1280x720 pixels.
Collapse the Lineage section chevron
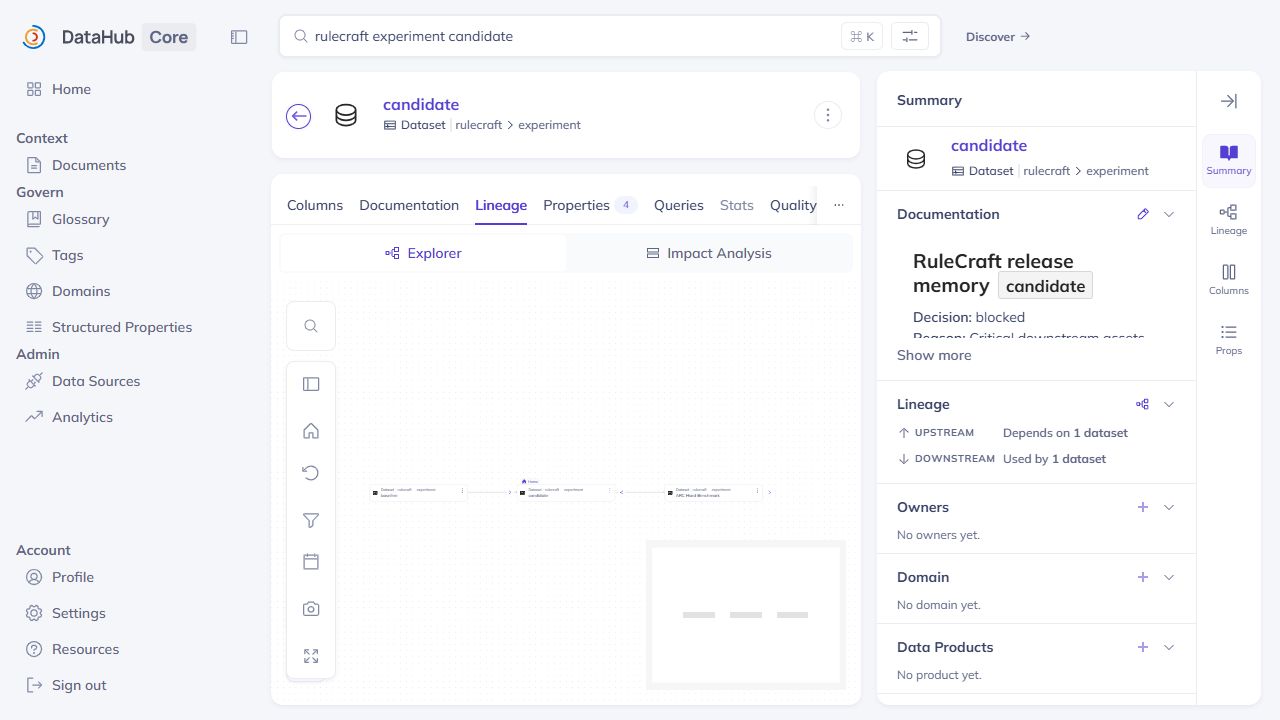coord(1169,404)
